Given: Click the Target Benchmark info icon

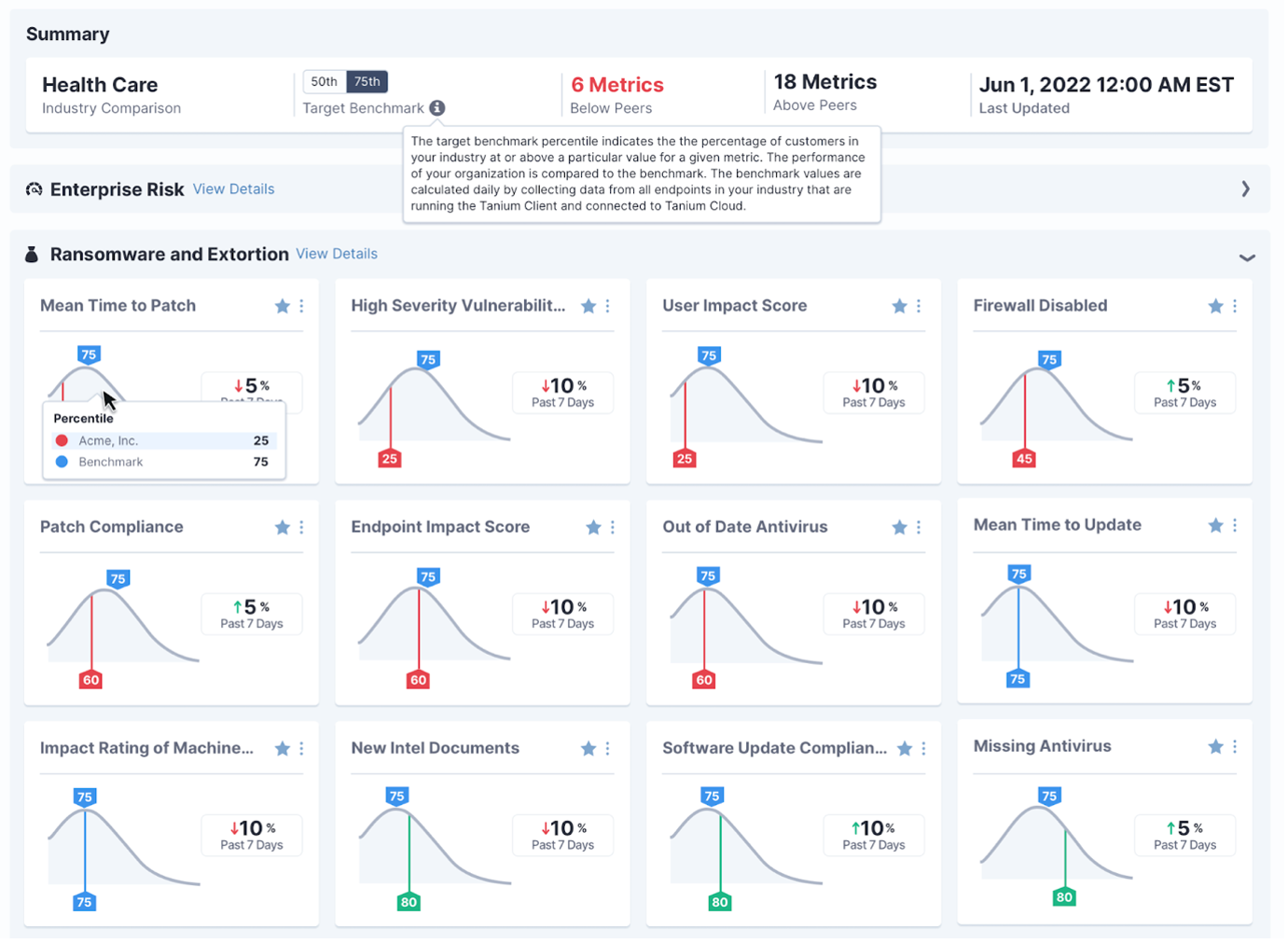Looking at the screenshot, I should point(436,108).
